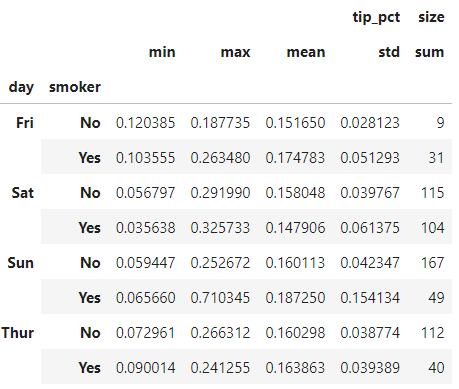Click the Thur row label

pos(17,333)
